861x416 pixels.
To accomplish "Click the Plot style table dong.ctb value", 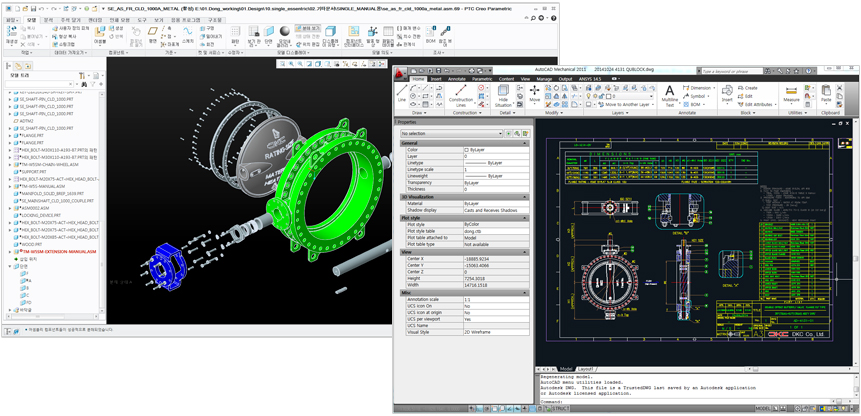I will [x=496, y=231].
